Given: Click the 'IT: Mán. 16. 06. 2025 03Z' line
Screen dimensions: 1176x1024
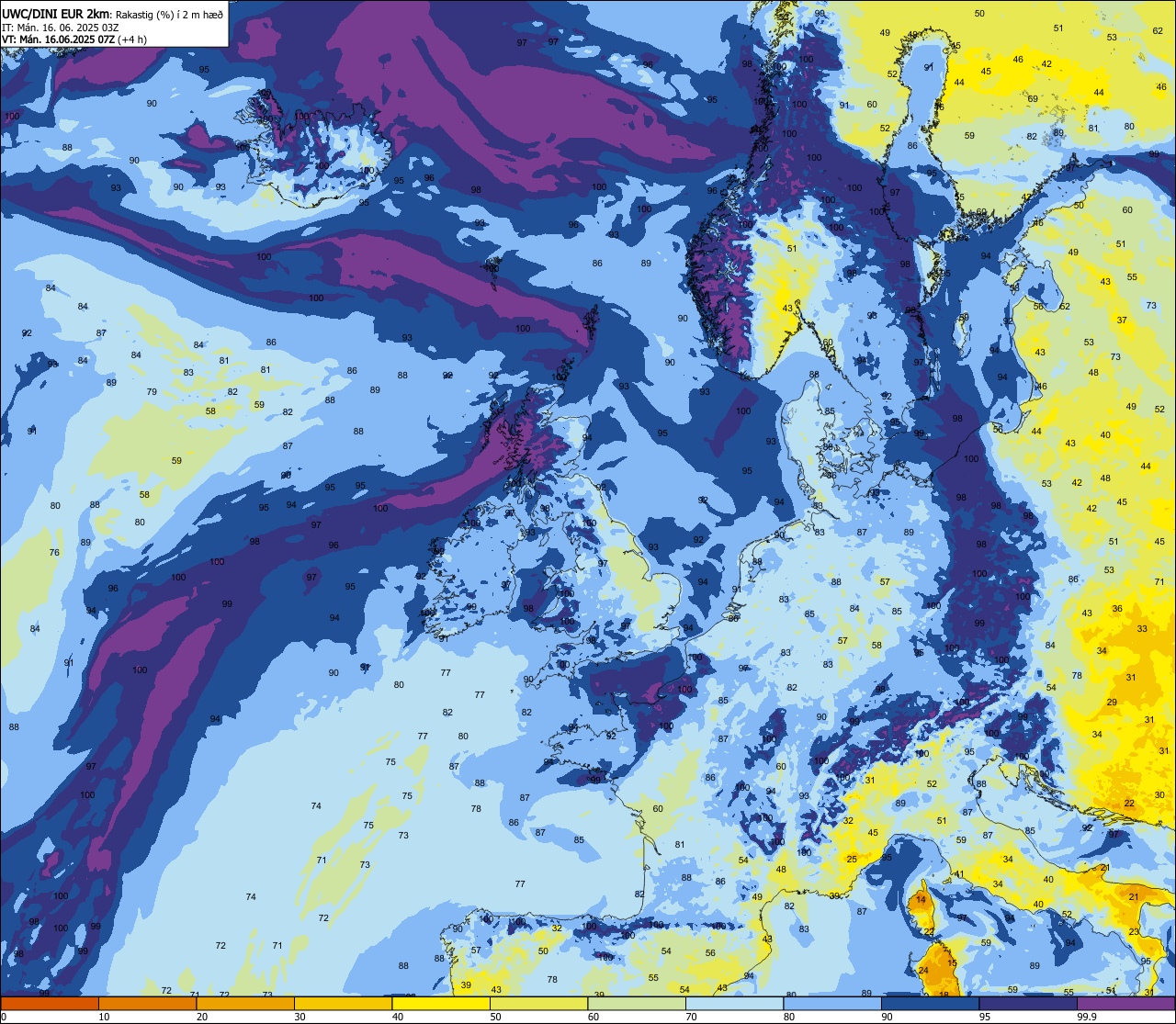Looking at the screenshot, I should pos(61,28).
